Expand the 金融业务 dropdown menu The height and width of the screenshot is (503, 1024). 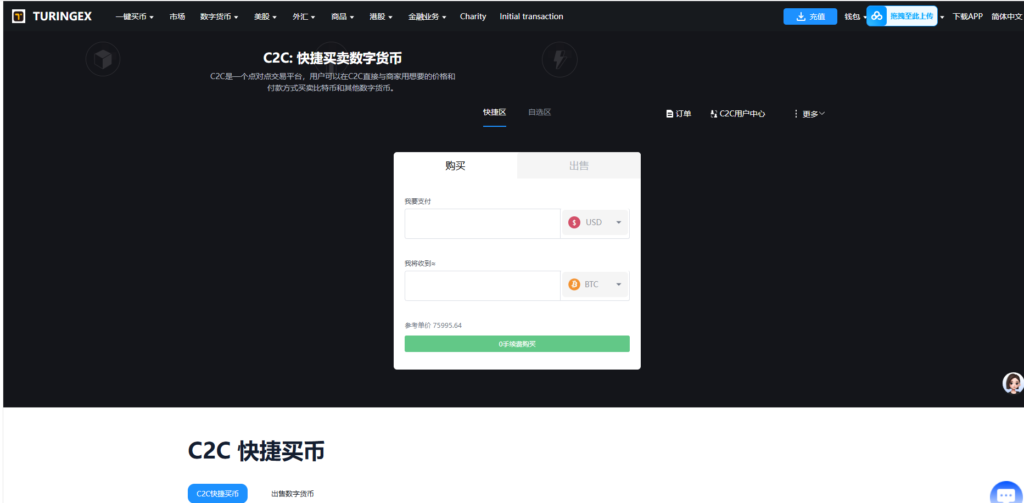coord(427,16)
